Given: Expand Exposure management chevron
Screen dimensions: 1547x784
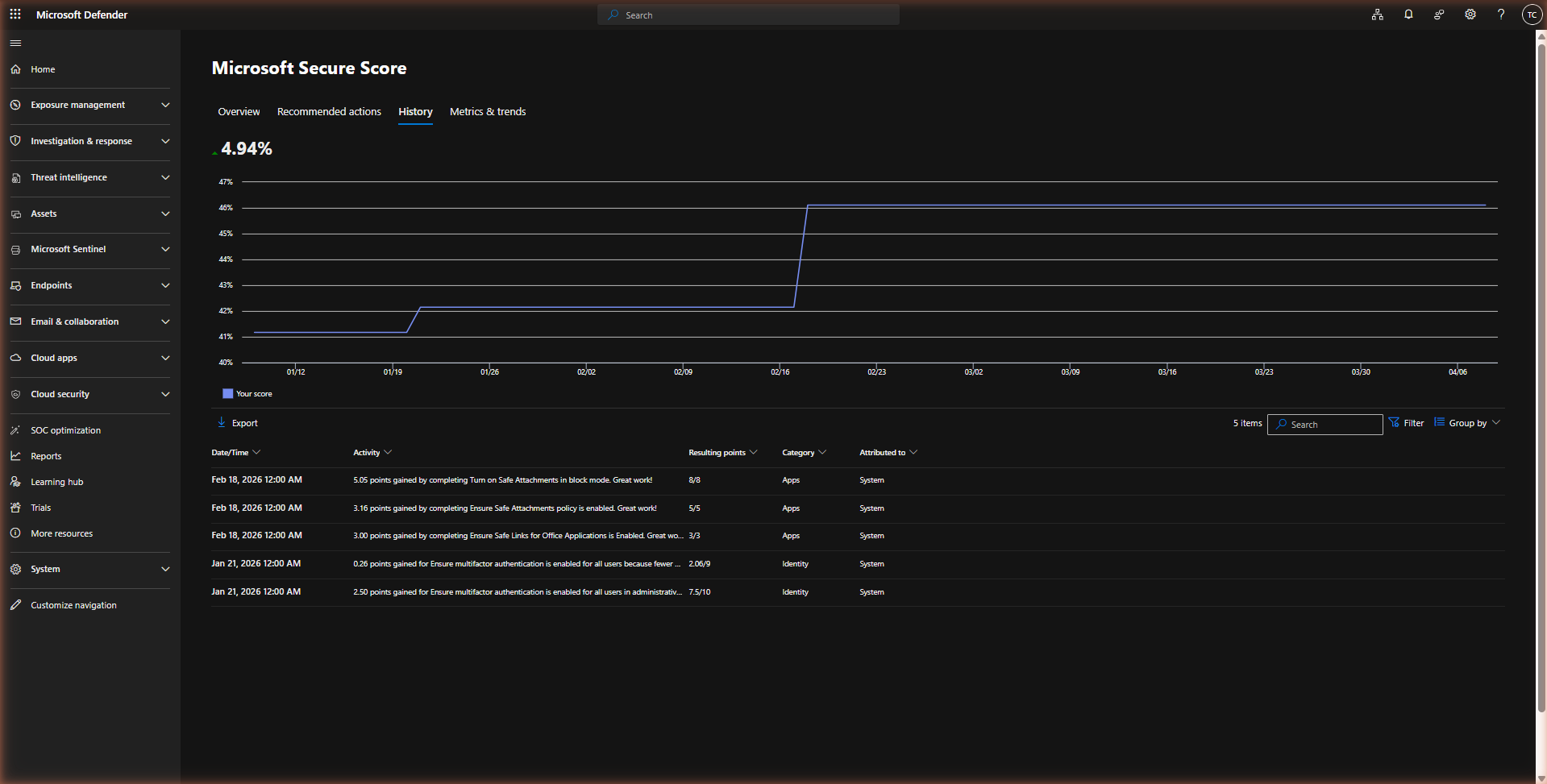Looking at the screenshot, I should point(165,105).
